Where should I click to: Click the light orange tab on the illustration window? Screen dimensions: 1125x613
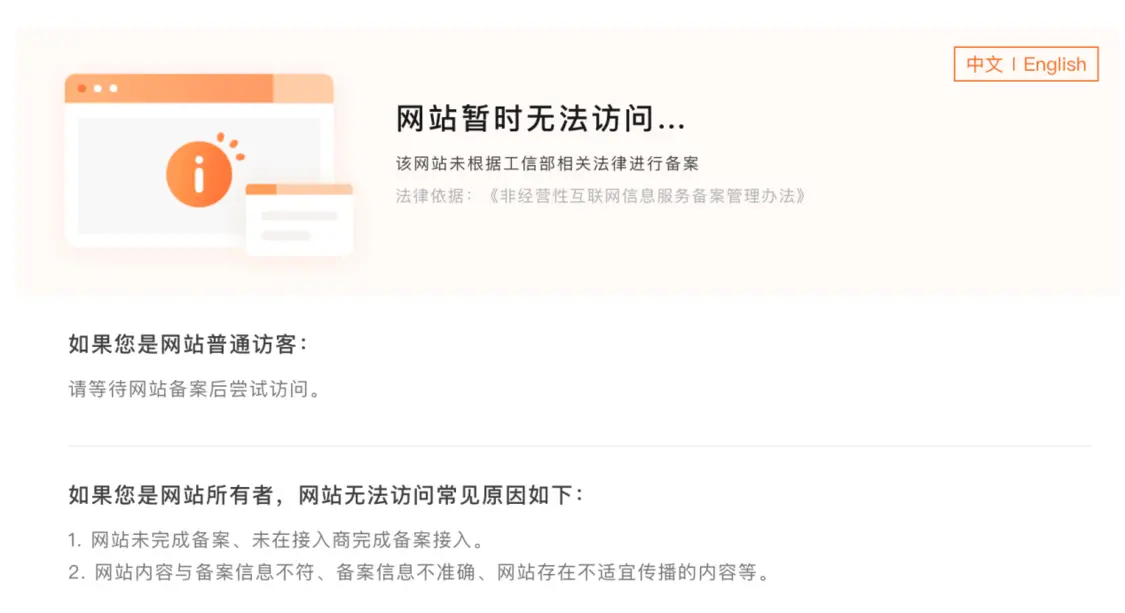tap(303, 88)
